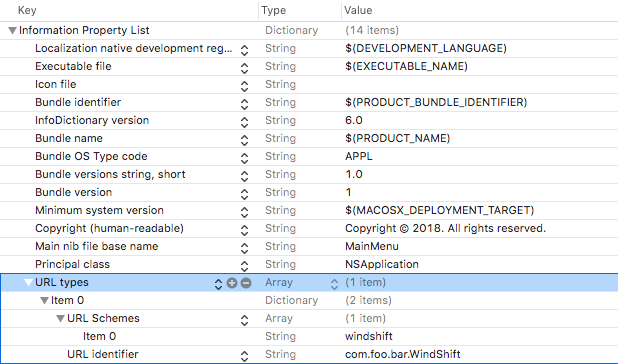
Task: Open key stepper for URL identifier row
Action: [x=244, y=356]
